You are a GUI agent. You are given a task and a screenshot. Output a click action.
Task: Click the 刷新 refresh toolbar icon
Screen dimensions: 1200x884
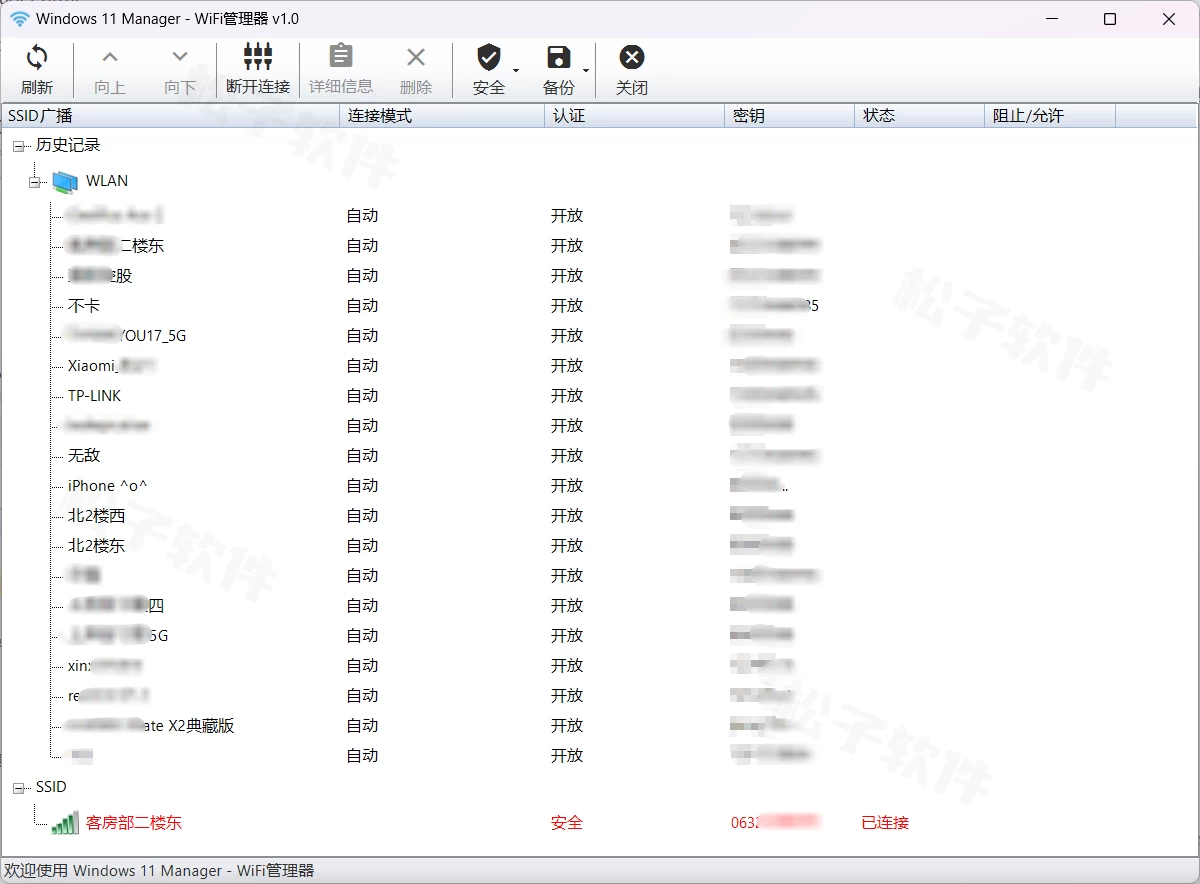[x=37, y=57]
